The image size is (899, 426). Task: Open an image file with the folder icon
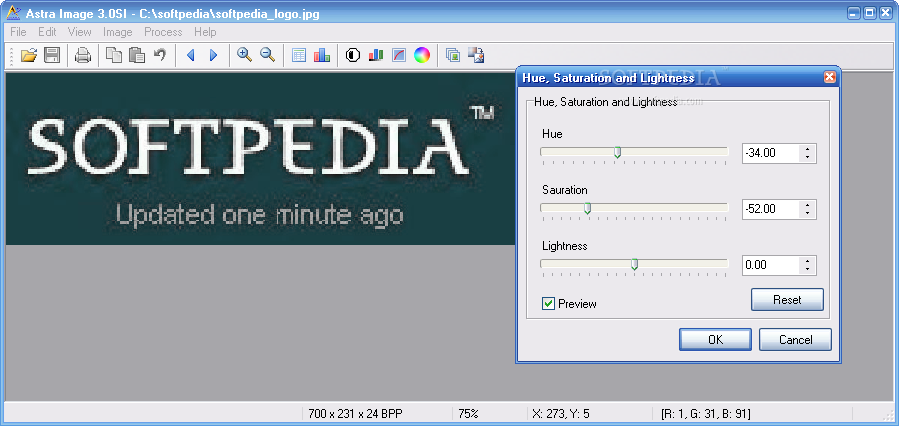point(29,55)
